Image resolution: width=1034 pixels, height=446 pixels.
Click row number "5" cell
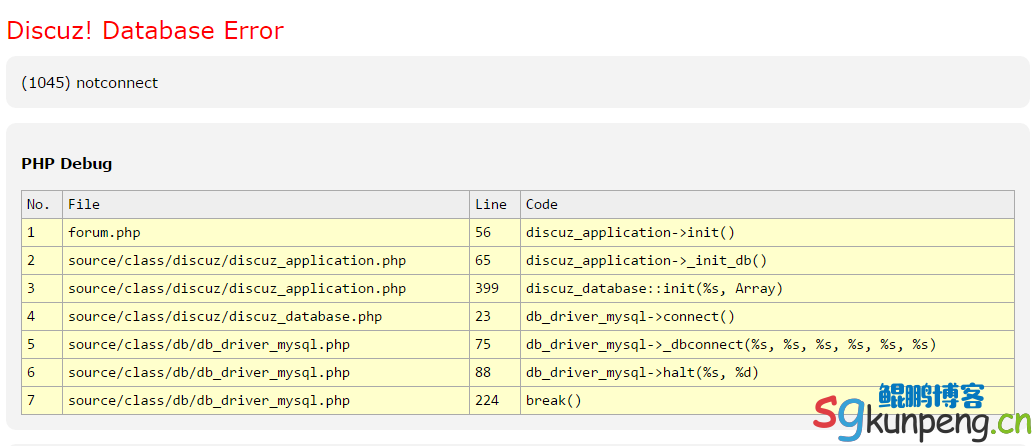pyautogui.click(x=42, y=344)
